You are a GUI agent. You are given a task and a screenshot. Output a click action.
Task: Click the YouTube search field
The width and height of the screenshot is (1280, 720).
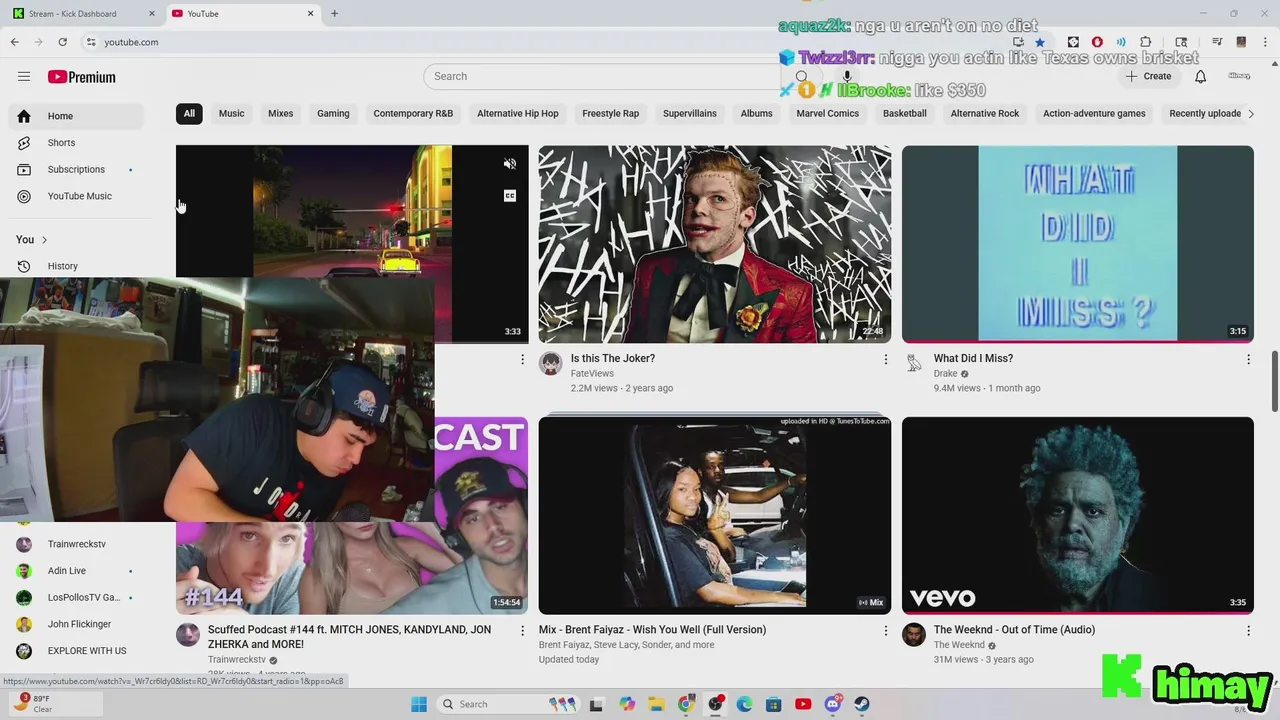click(600, 77)
